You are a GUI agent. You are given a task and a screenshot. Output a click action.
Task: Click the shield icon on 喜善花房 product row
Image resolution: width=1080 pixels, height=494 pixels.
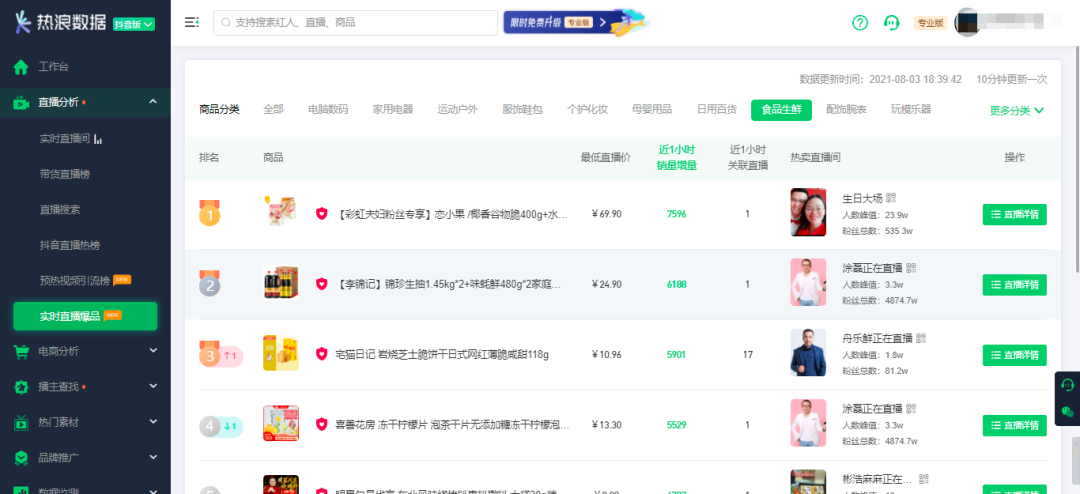click(x=322, y=424)
